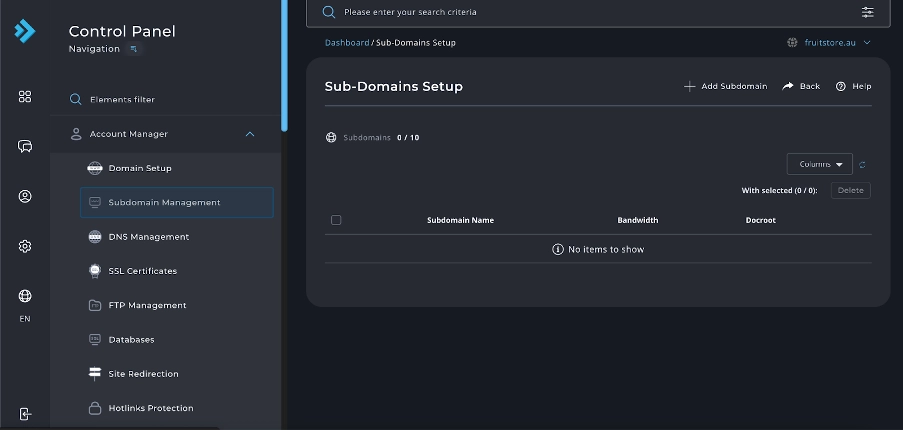Open settings gear icon in left rail
Viewport: 904px width, 430px height.
point(25,246)
